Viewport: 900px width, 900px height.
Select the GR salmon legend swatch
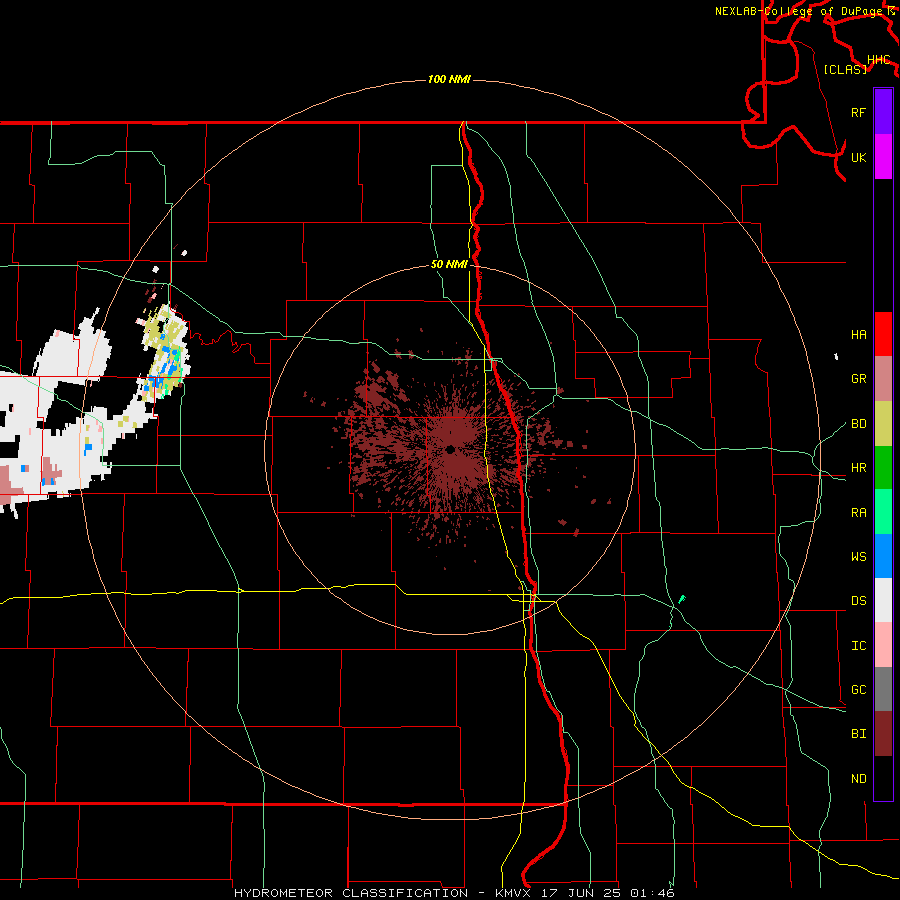click(883, 379)
